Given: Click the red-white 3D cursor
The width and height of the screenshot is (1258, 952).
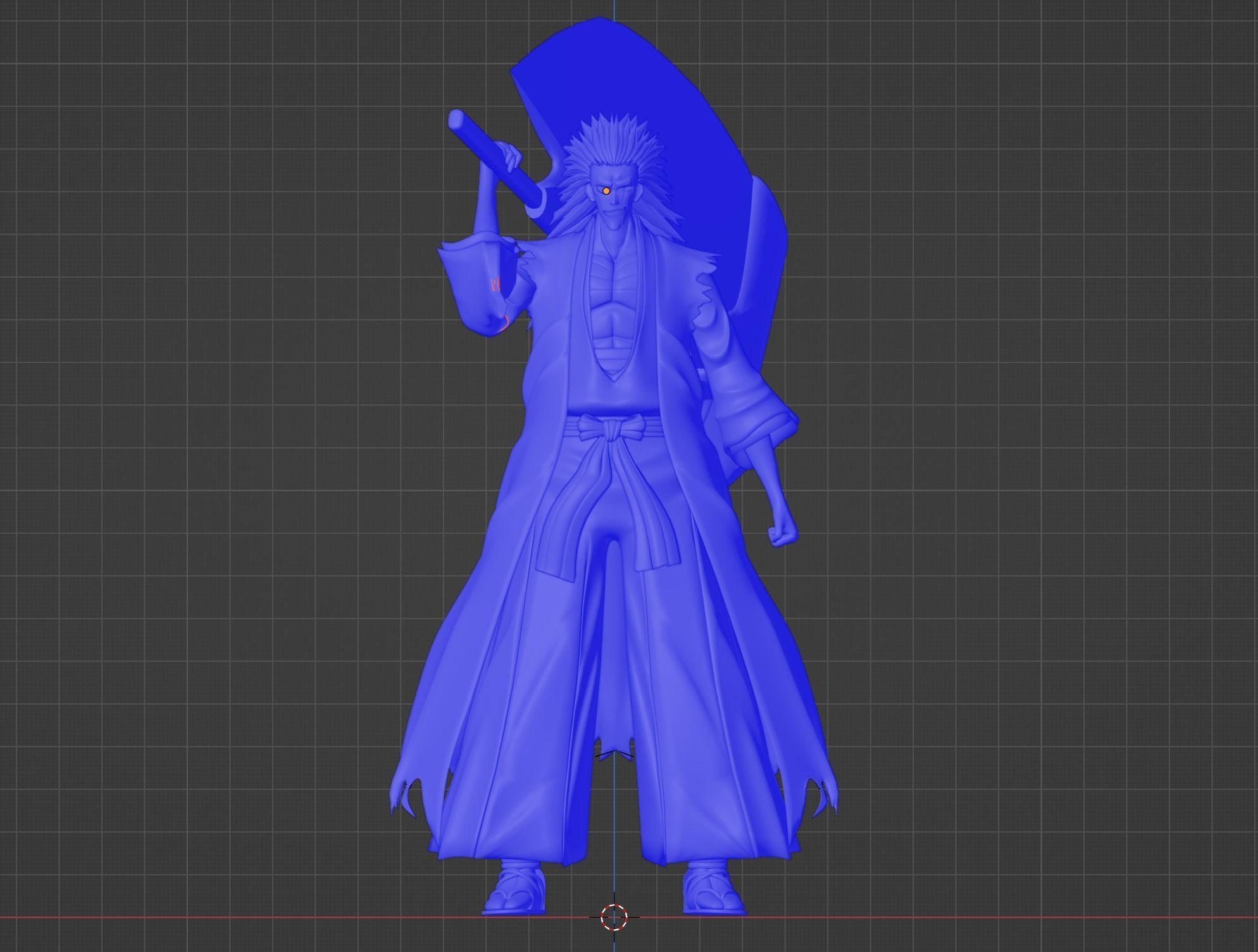Looking at the screenshot, I should pos(613,917).
